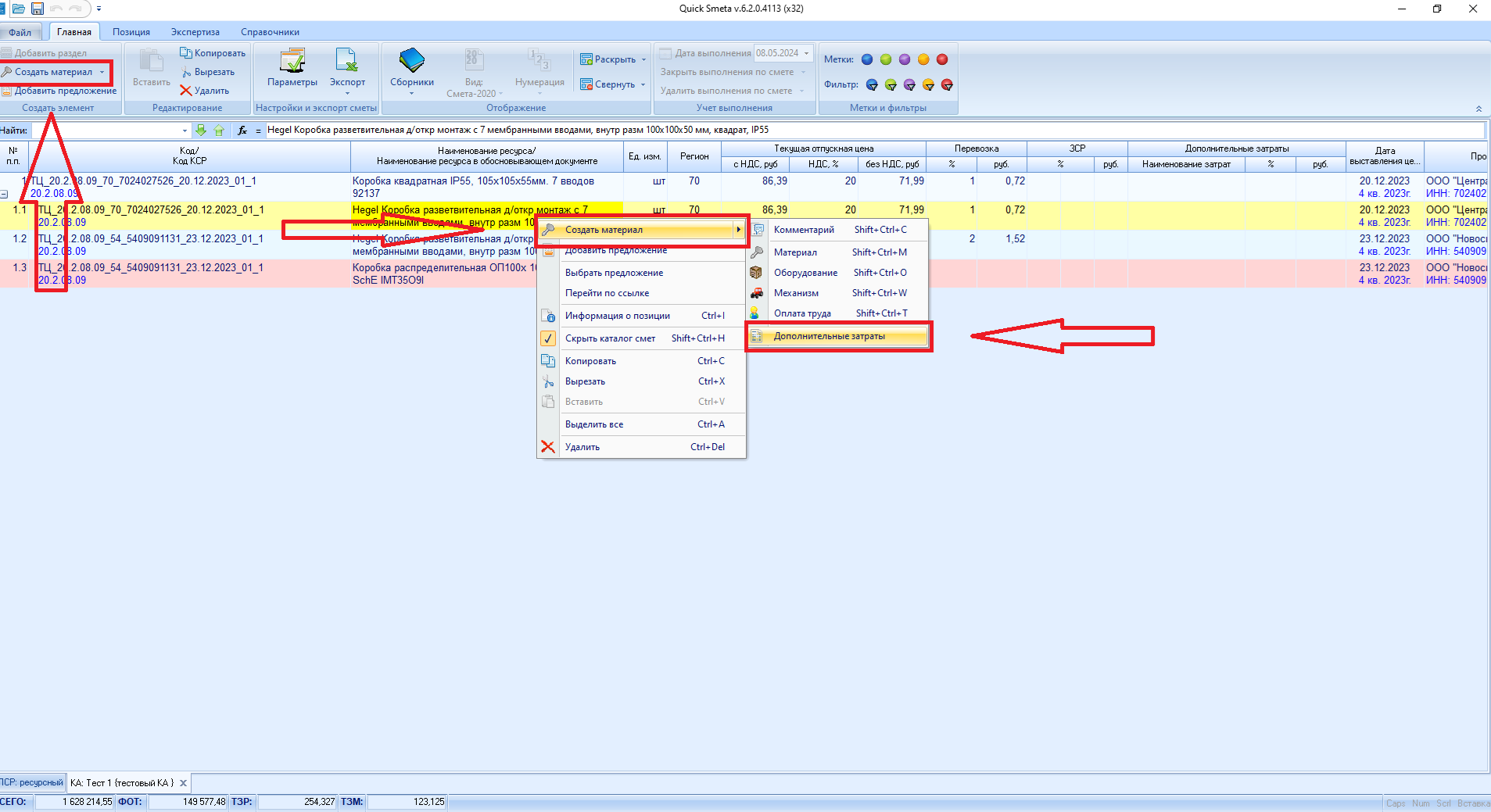Switch to the Экспертиза tab
1491x812 pixels.
click(195, 32)
